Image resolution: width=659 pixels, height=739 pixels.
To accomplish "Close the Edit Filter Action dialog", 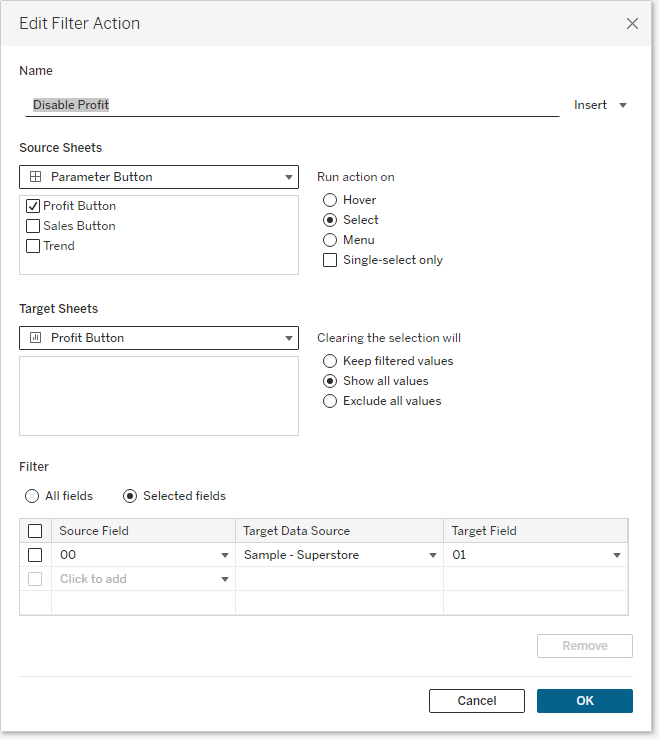I will pos(632,23).
